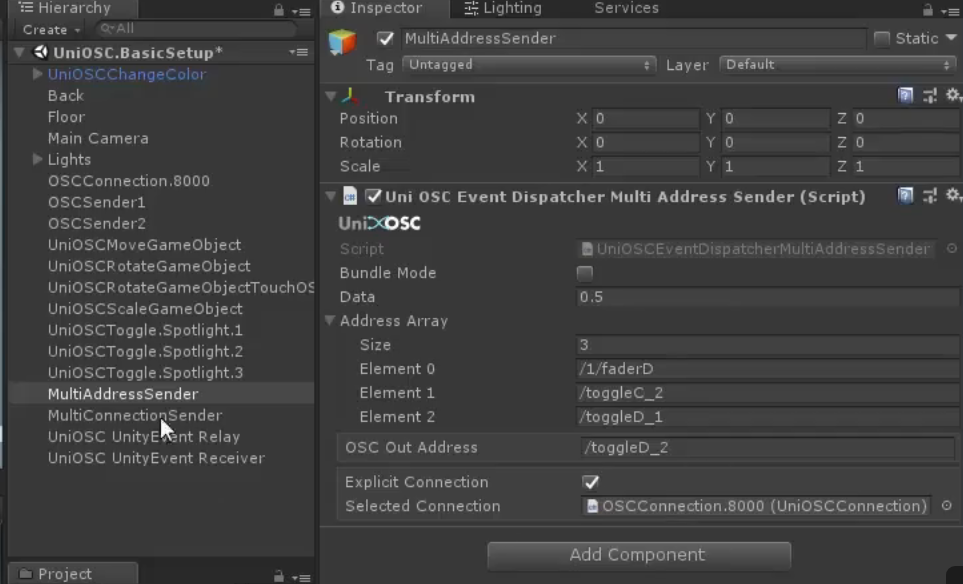The image size is (963, 584).
Task: Open the Static dropdown arrow
Action: click(x=951, y=38)
